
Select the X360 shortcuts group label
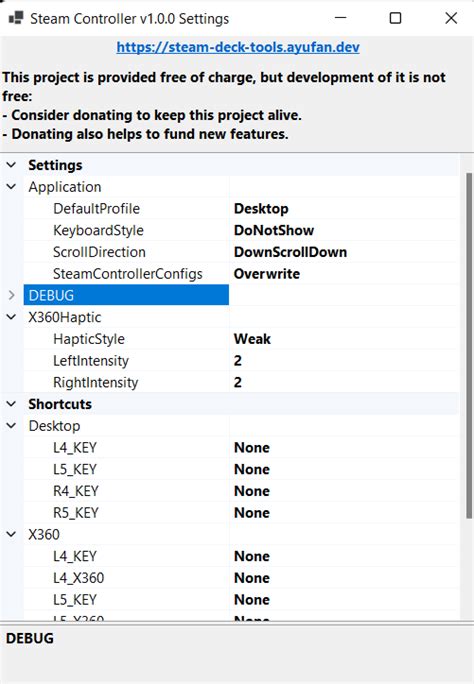44,534
